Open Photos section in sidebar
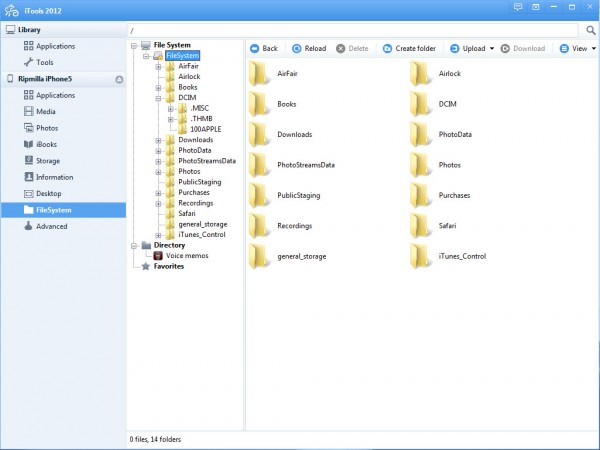Image resolution: width=600 pixels, height=450 pixels. pyautogui.click(x=41, y=128)
